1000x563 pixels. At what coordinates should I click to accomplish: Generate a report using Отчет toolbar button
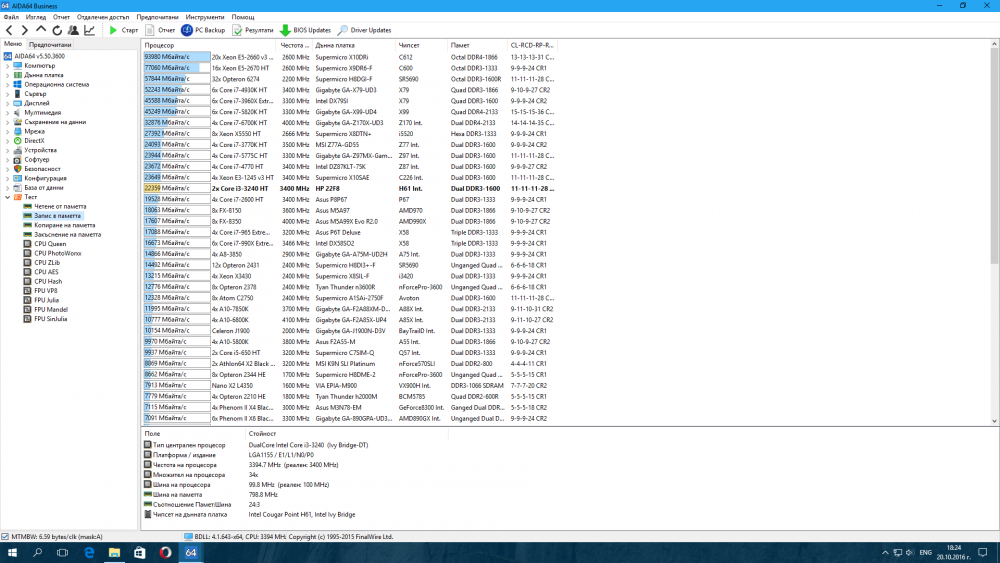(x=160, y=30)
